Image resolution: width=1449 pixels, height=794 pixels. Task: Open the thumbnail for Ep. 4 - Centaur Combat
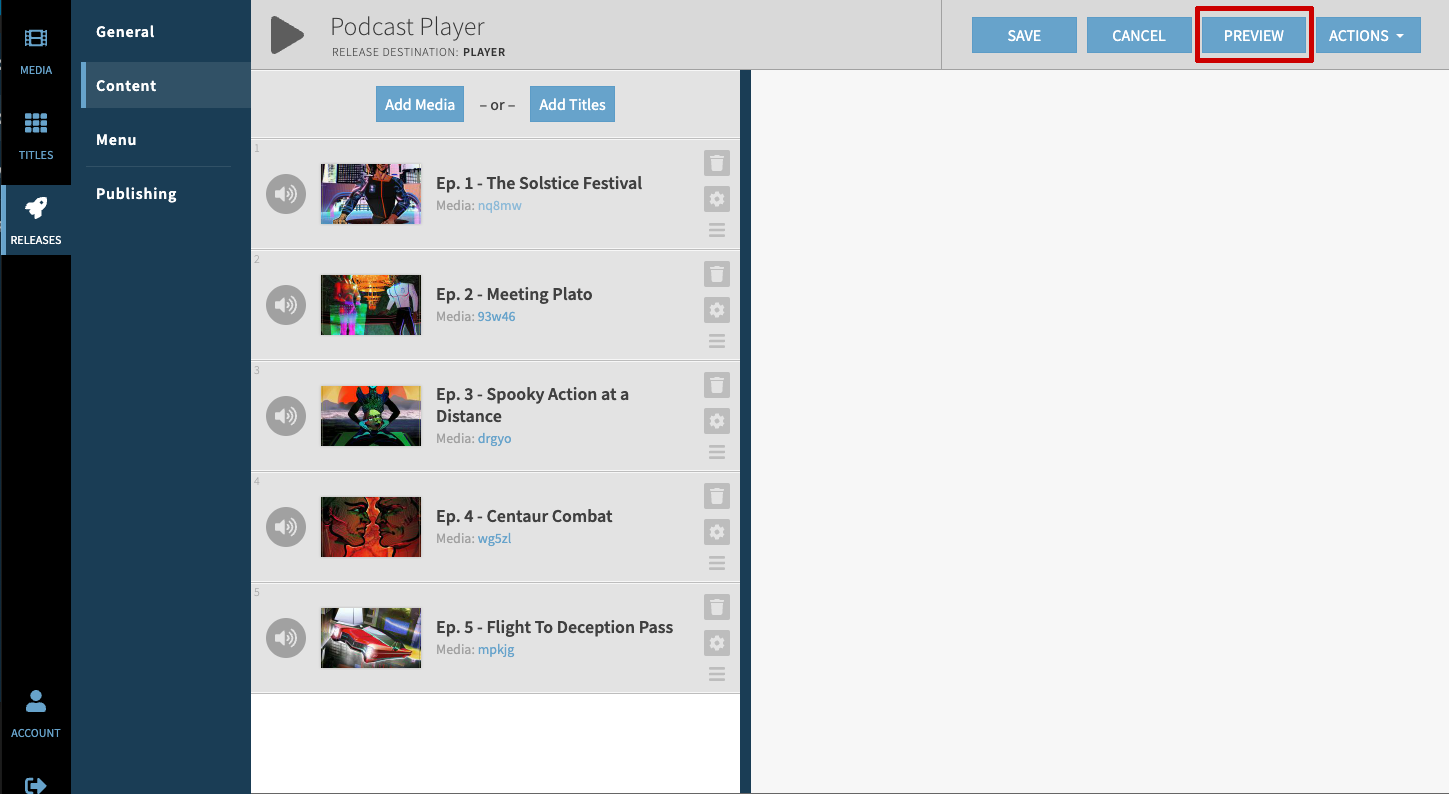point(371,527)
